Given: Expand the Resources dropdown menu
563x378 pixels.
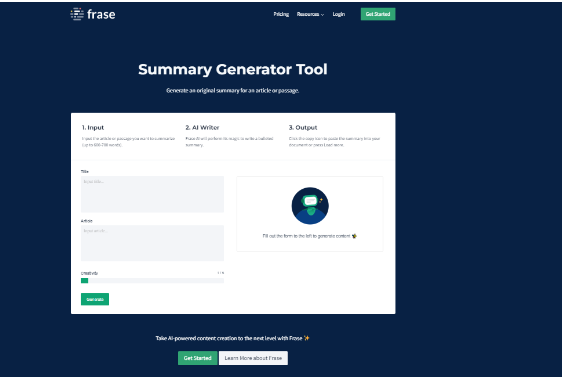Looking at the screenshot, I should coord(310,14).
